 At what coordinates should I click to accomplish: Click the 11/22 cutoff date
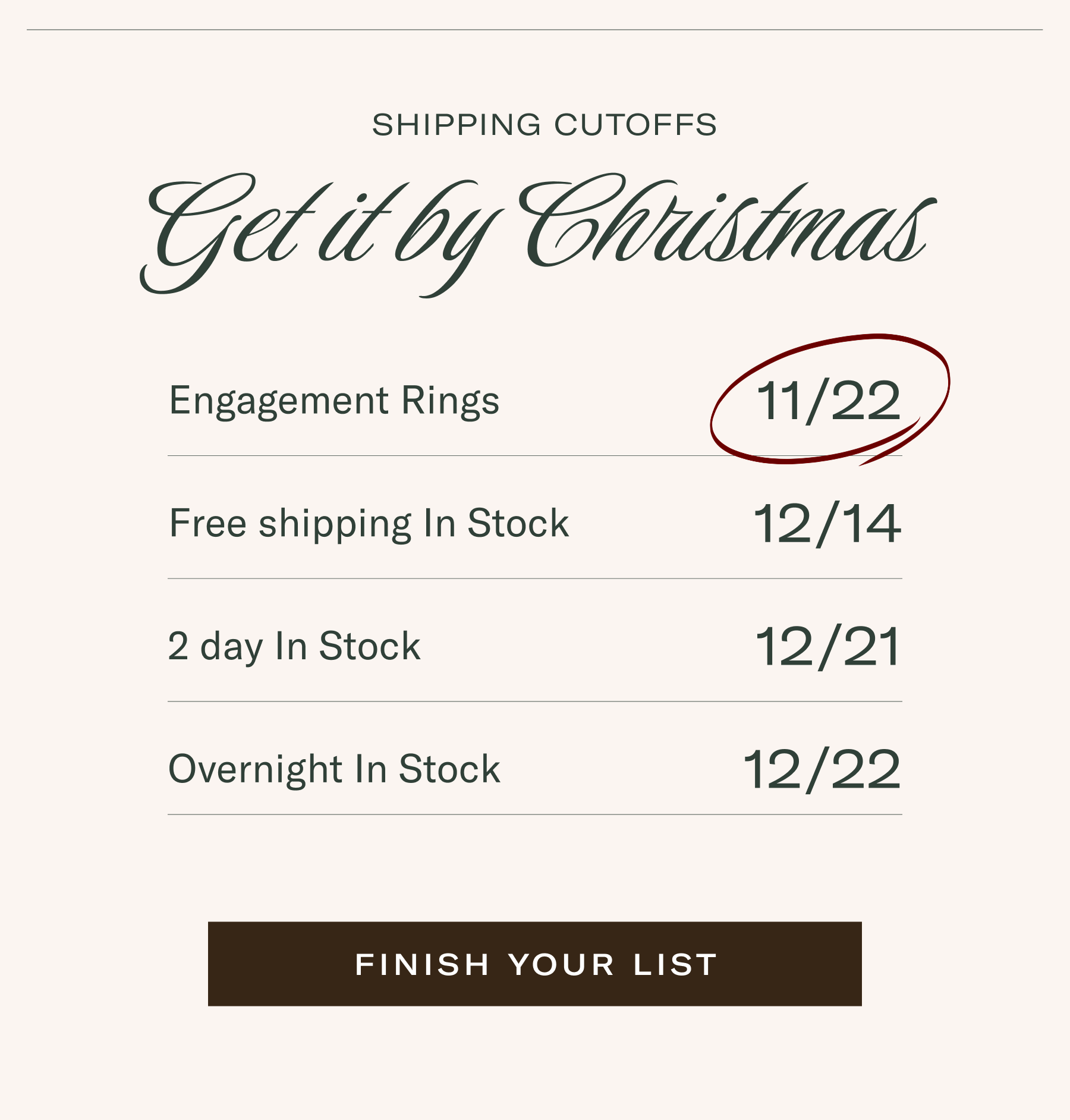click(x=827, y=402)
